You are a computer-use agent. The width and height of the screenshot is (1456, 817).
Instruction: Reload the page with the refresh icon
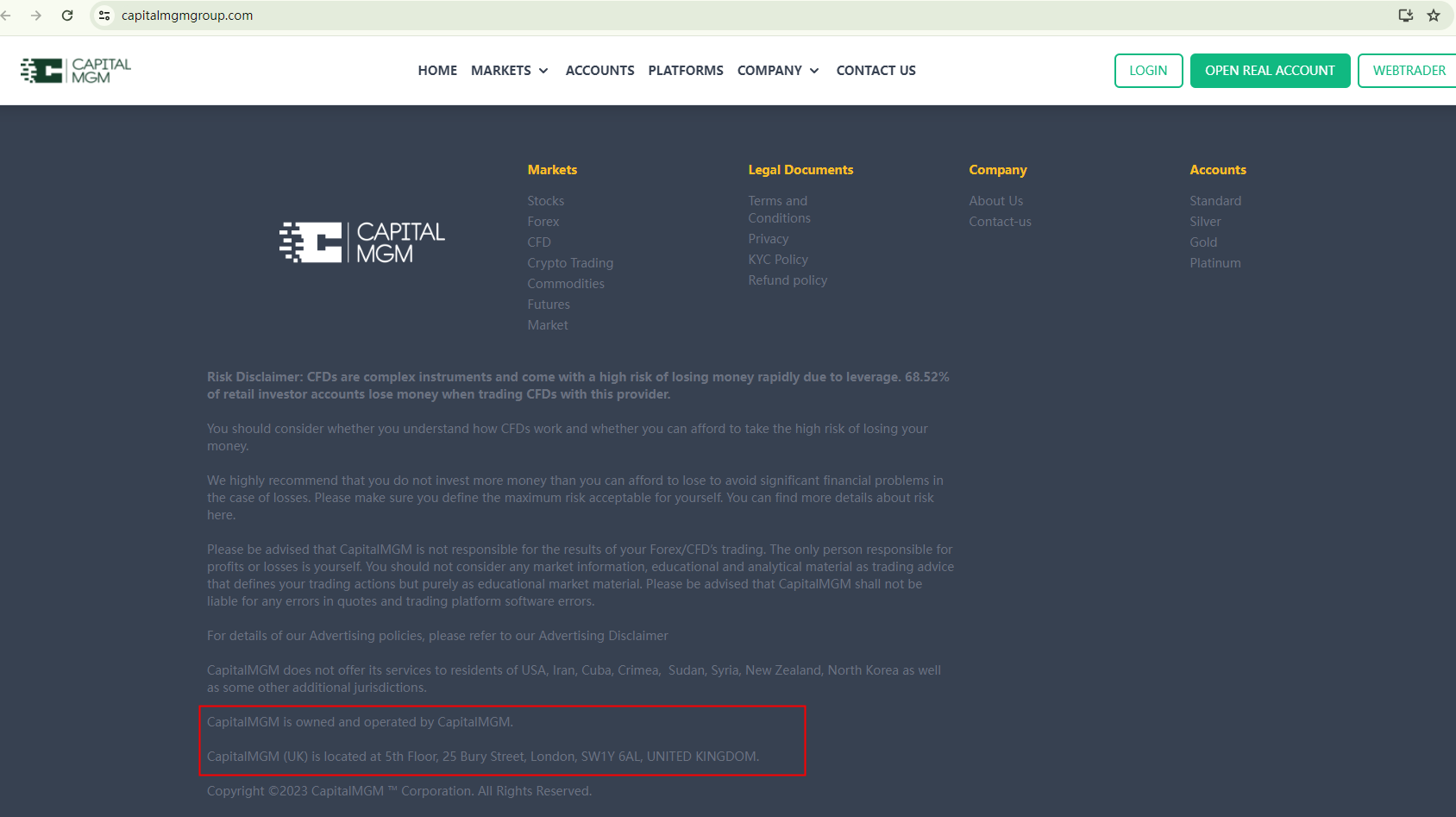(67, 16)
